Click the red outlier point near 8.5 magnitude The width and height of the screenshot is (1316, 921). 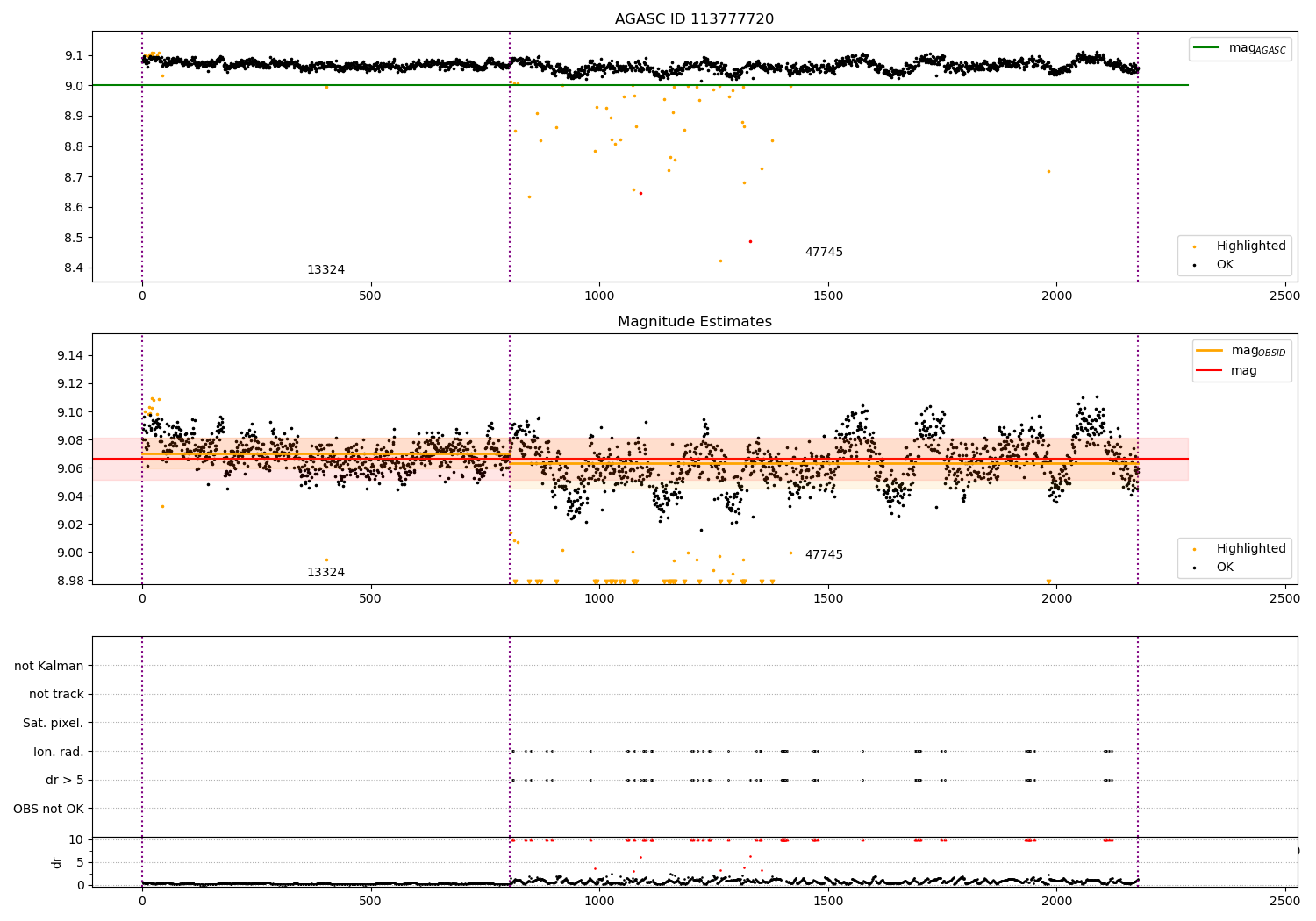click(750, 241)
